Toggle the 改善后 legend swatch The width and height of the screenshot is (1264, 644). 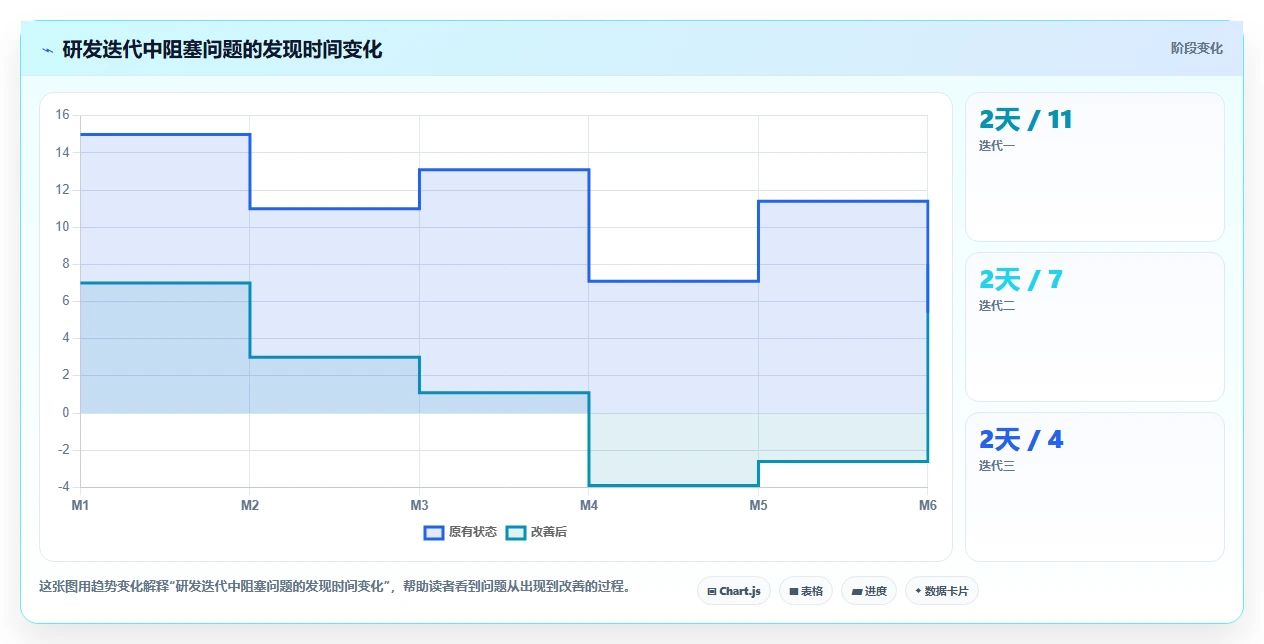tap(516, 532)
